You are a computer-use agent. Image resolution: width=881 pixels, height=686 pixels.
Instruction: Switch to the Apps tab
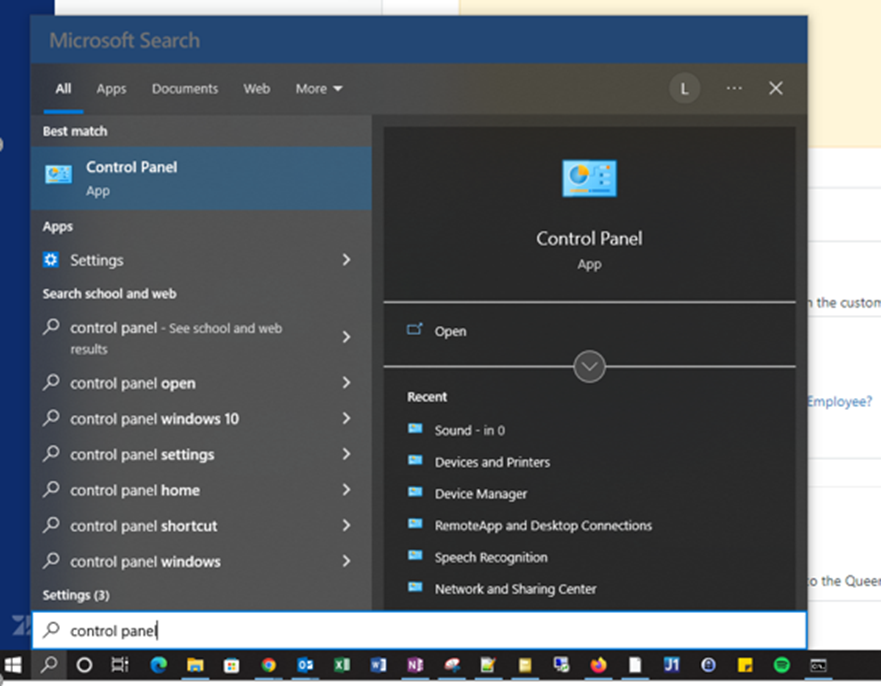[111, 89]
